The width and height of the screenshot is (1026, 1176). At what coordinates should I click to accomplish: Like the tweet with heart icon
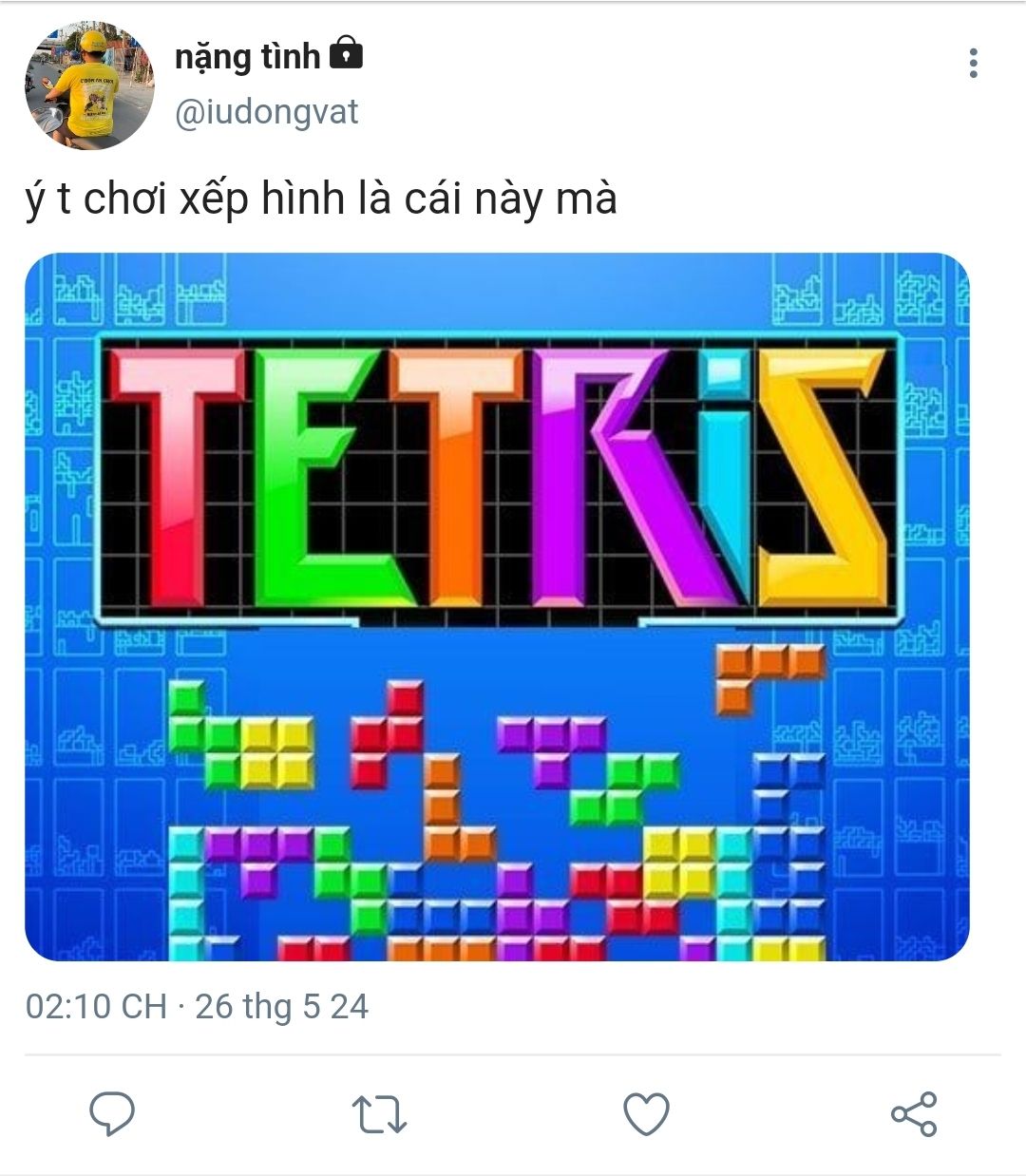(646, 1113)
